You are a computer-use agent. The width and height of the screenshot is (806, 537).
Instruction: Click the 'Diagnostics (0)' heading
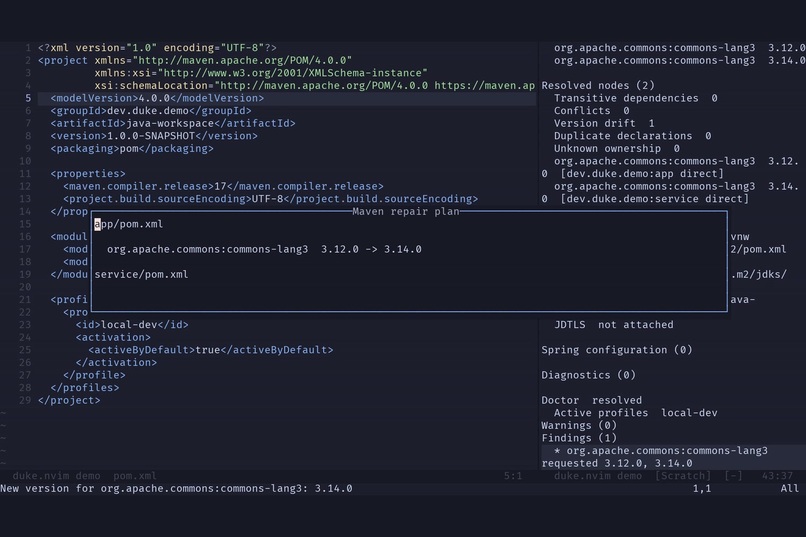pos(589,375)
